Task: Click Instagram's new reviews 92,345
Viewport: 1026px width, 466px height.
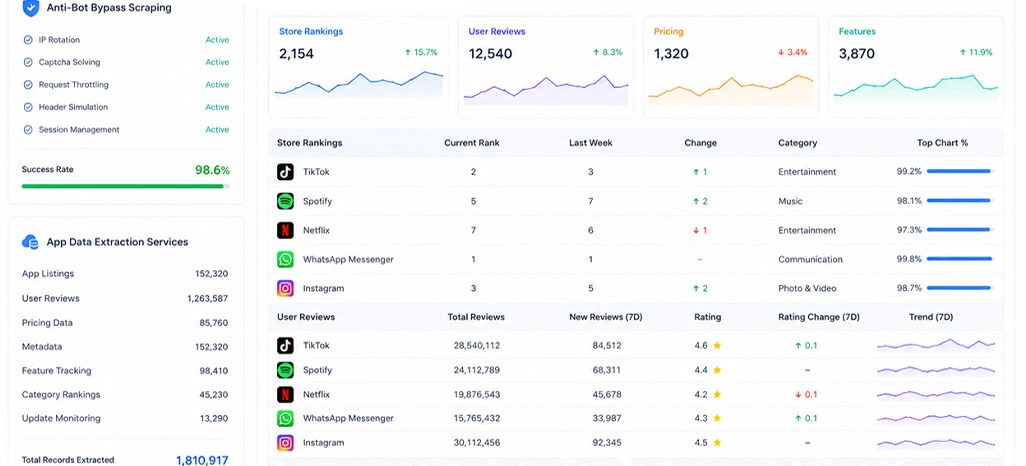Action: 606,442
